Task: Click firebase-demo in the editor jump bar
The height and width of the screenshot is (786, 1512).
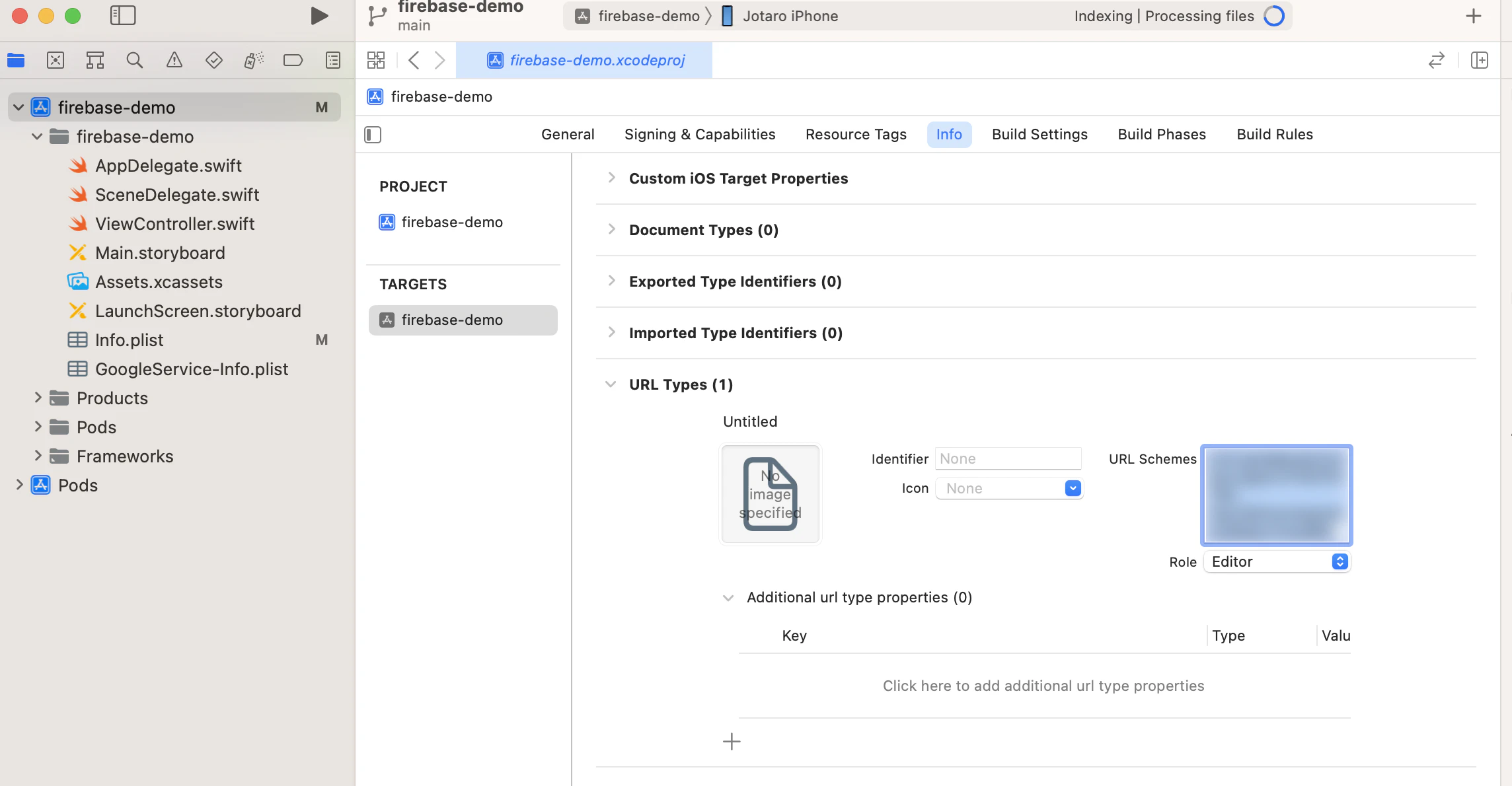Action: tap(430, 96)
